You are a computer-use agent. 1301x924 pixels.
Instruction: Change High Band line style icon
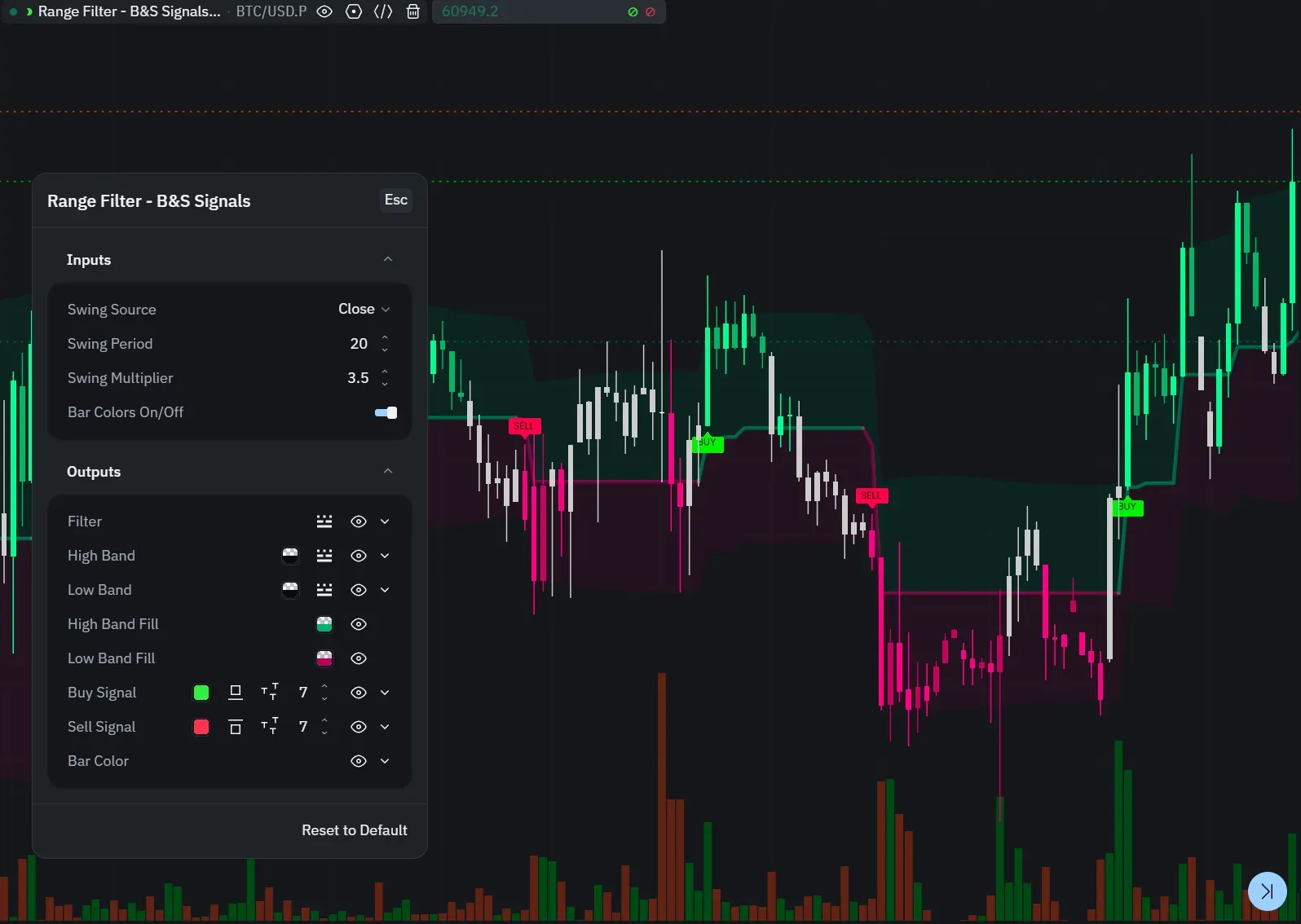pyautogui.click(x=324, y=556)
